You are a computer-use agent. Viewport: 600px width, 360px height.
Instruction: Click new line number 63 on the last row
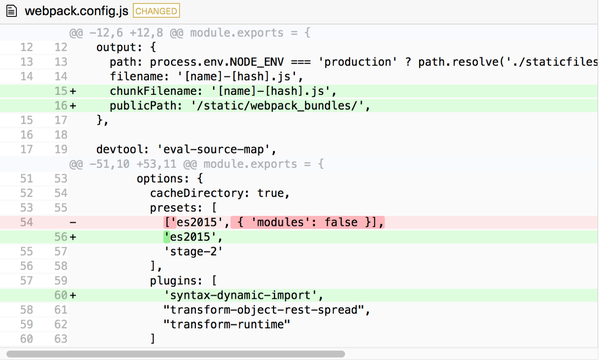coord(61,339)
